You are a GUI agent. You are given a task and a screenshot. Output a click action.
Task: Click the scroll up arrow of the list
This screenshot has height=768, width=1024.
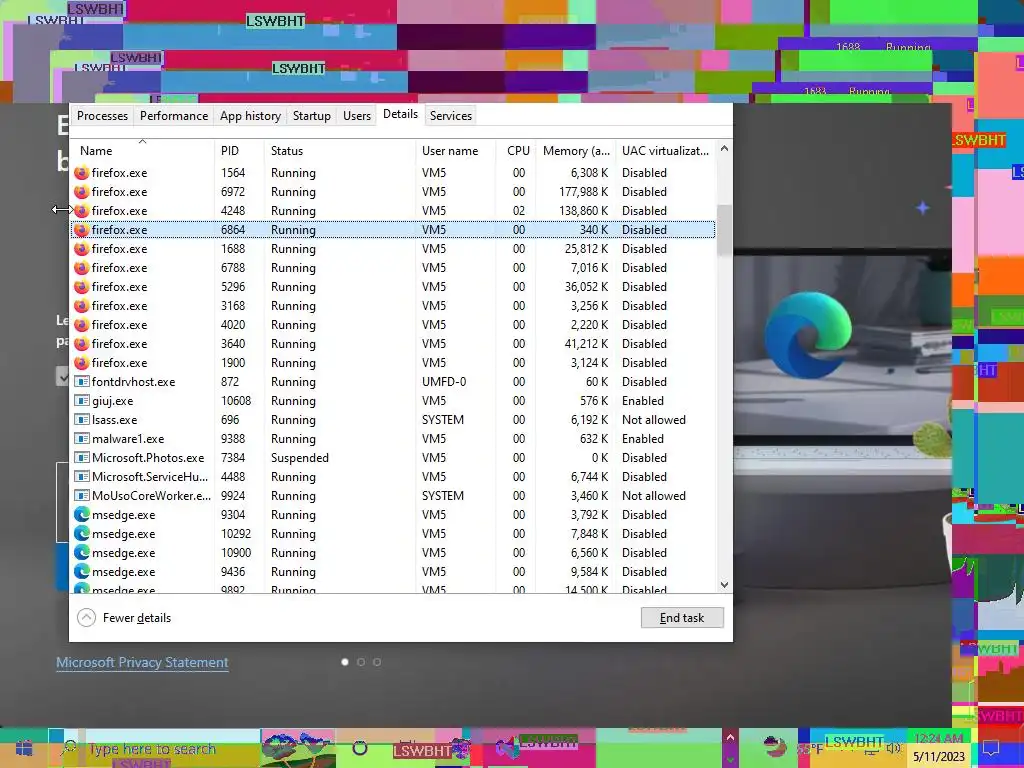pyautogui.click(x=724, y=149)
